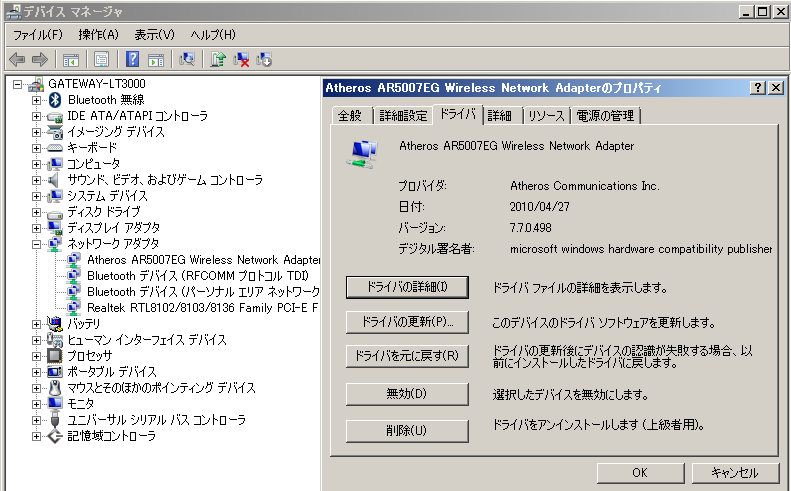Click the キーボード keyboard category icon

point(54,148)
